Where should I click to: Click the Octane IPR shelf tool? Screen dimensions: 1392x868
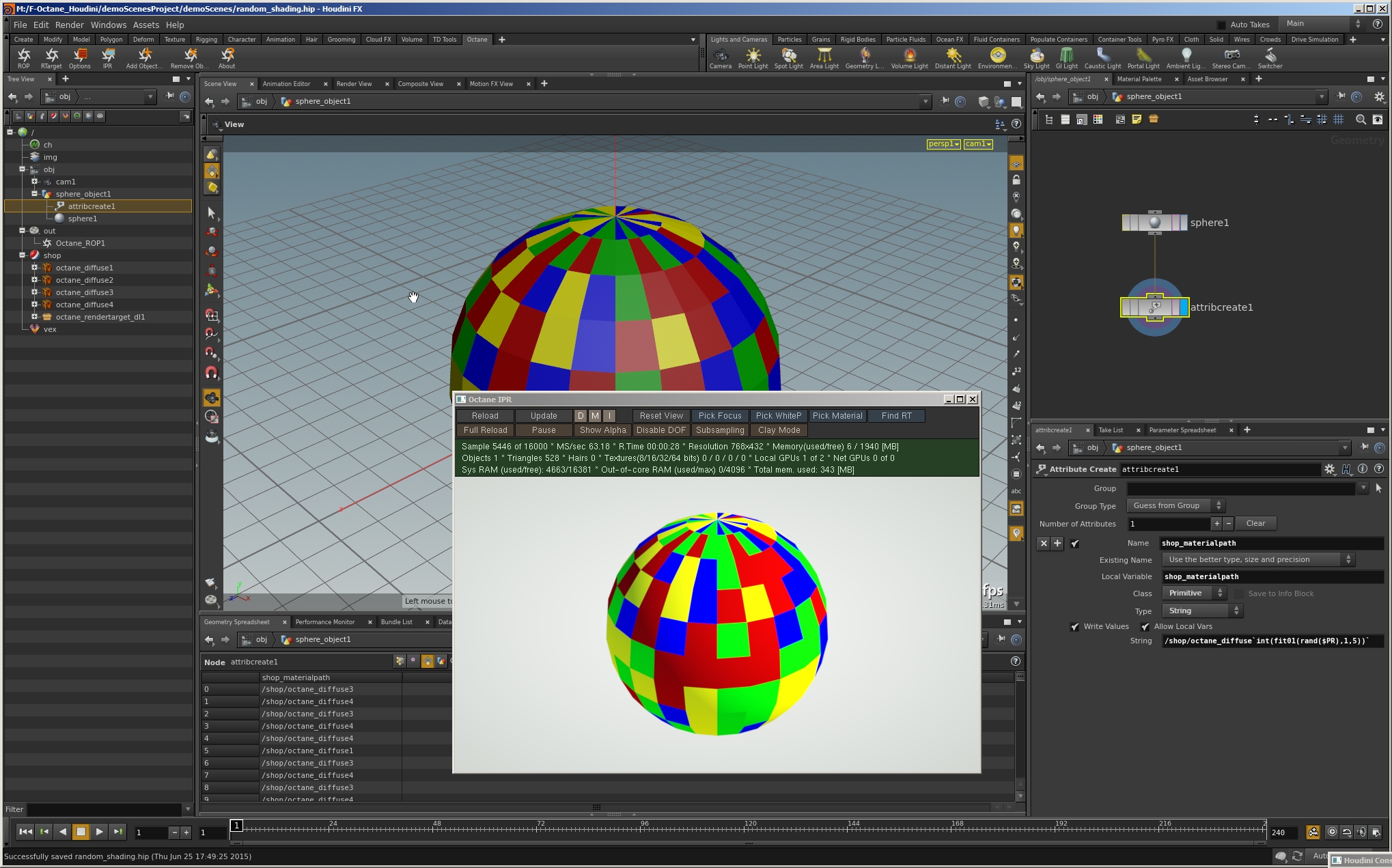click(107, 57)
